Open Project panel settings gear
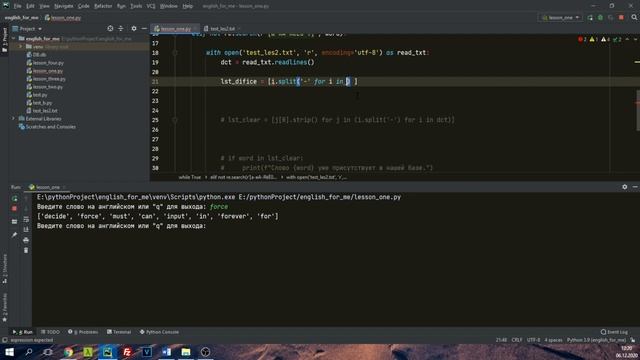Viewport: 640px width, 360px height. [x=134, y=29]
